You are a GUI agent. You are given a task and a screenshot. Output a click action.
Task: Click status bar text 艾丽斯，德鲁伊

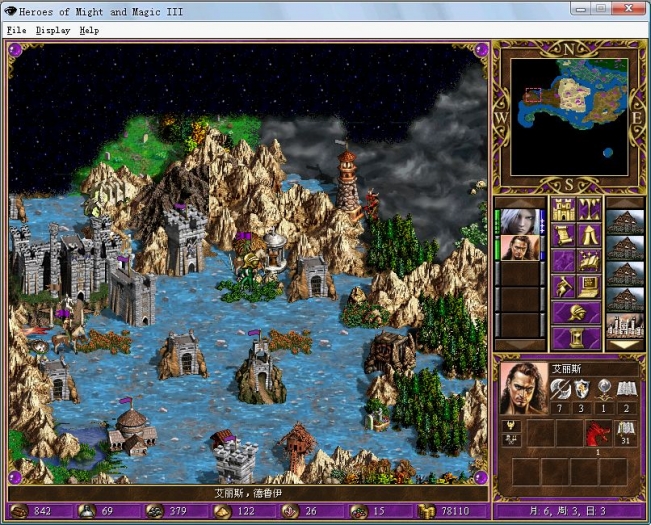click(248, 493)
